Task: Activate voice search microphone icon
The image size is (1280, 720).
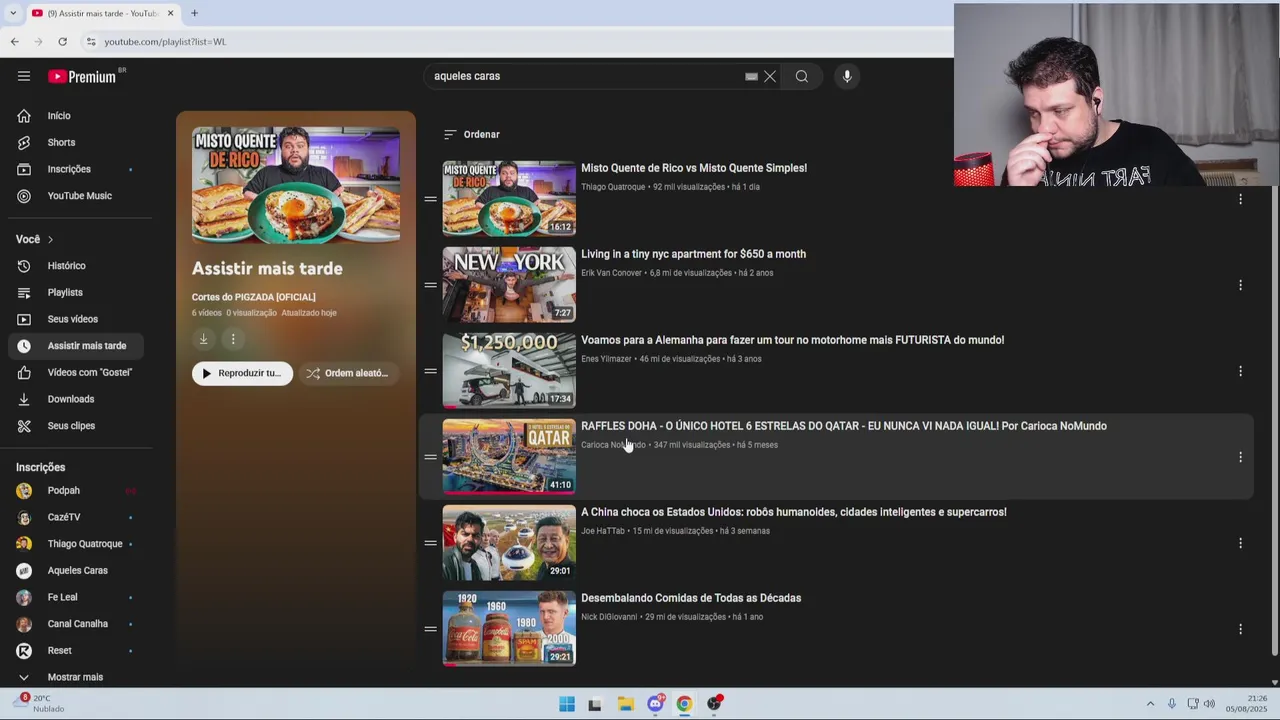Action: [847, 76]
